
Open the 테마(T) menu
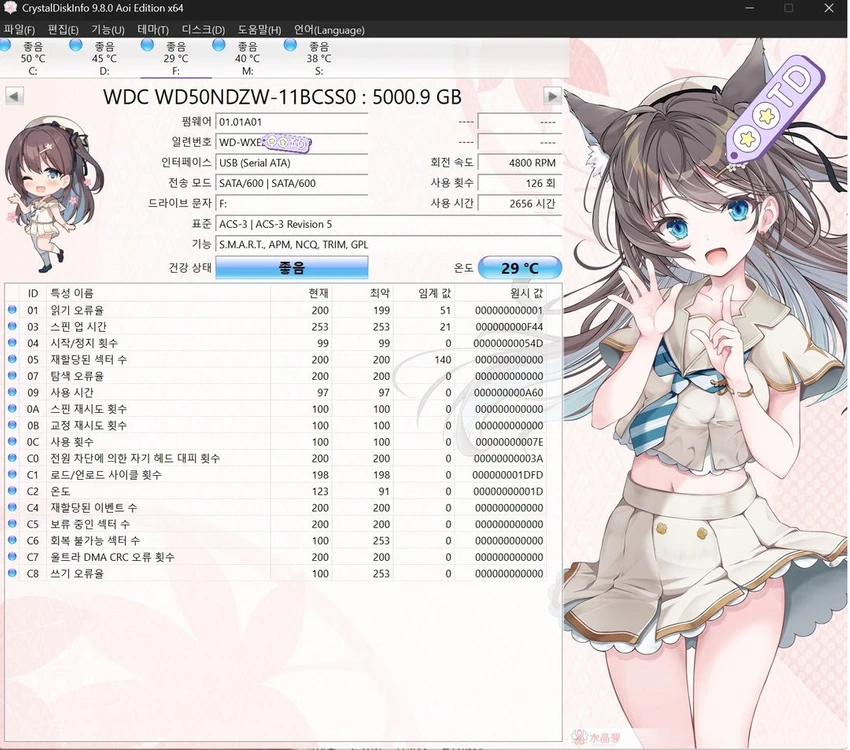[x=153, y=30]
